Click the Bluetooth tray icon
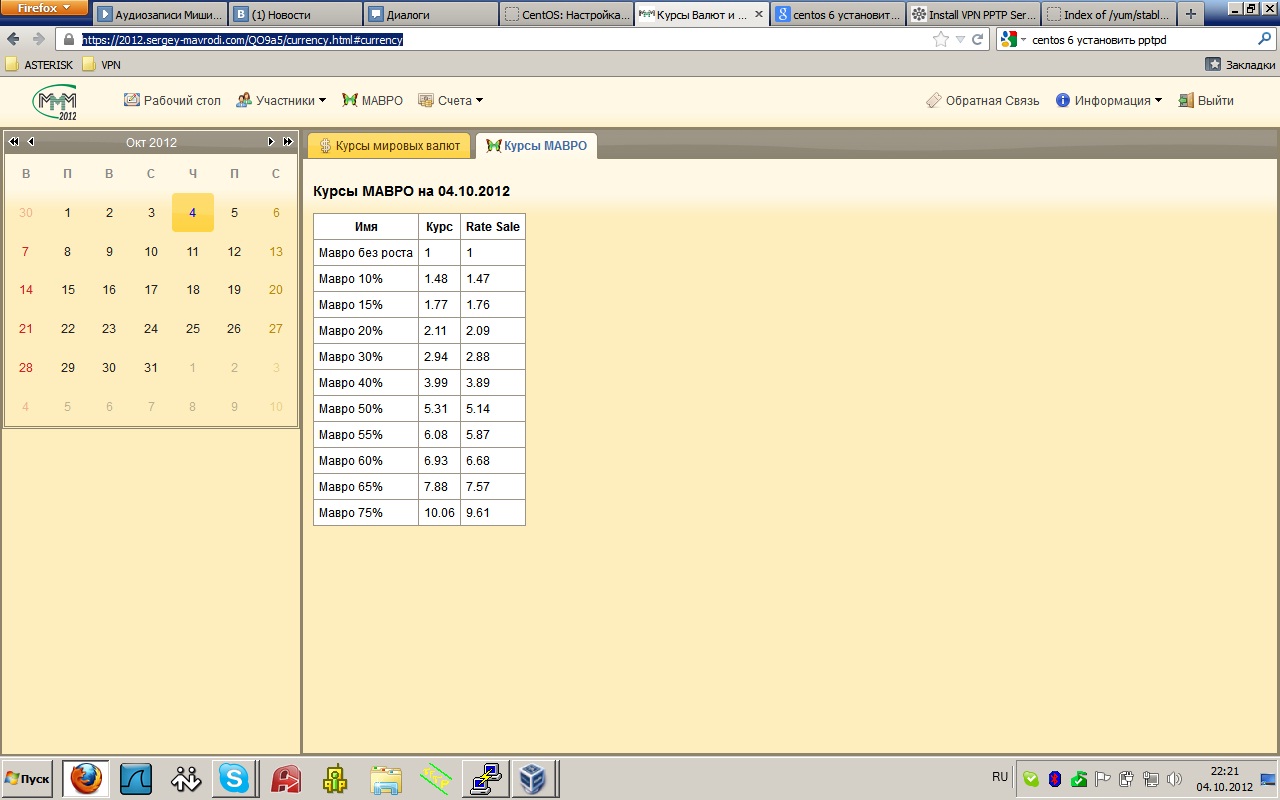This screenshot has width=1280, height=800. click(x=1055, y=779)
